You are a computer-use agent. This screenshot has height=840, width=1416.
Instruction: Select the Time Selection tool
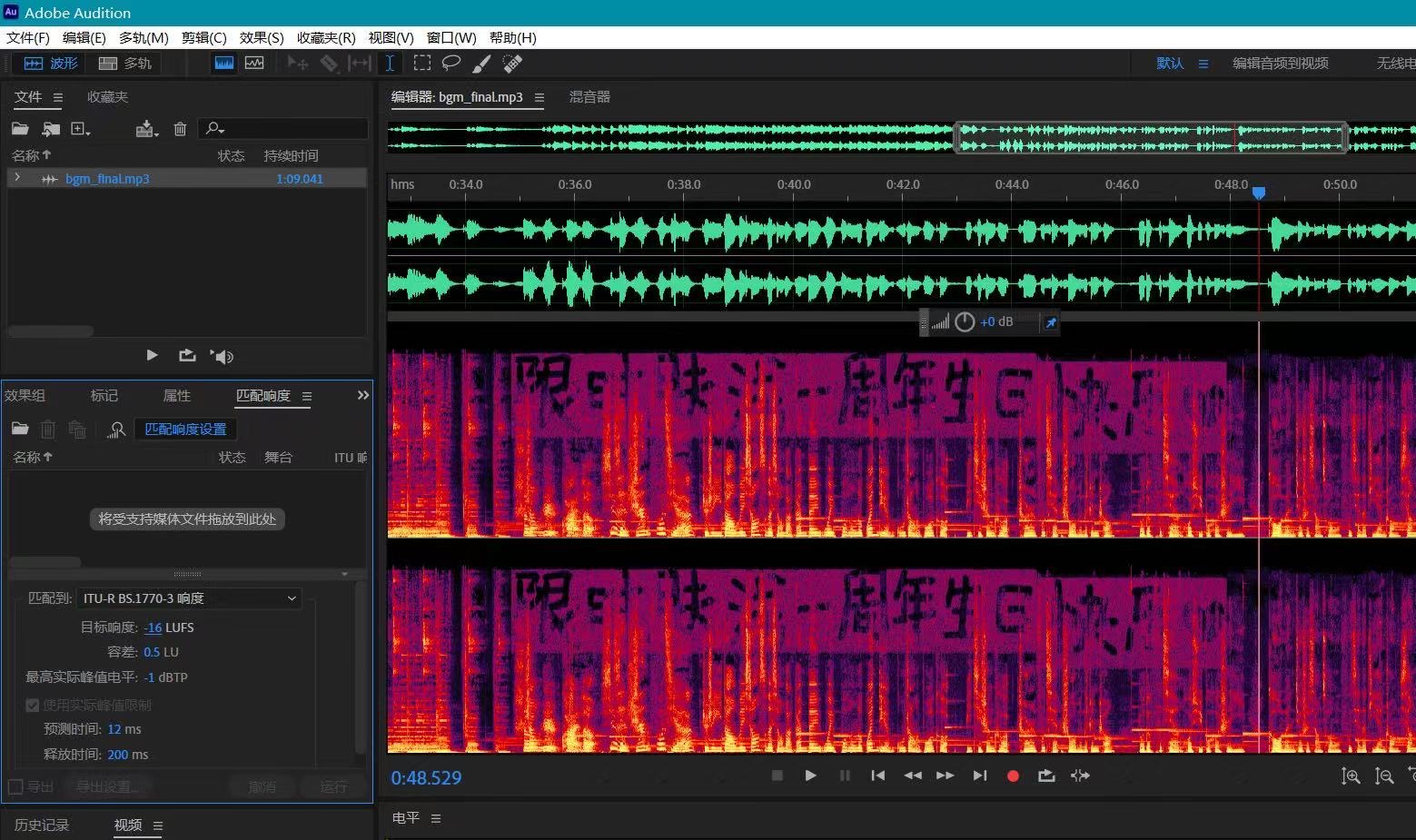click(x=390, y=63)
